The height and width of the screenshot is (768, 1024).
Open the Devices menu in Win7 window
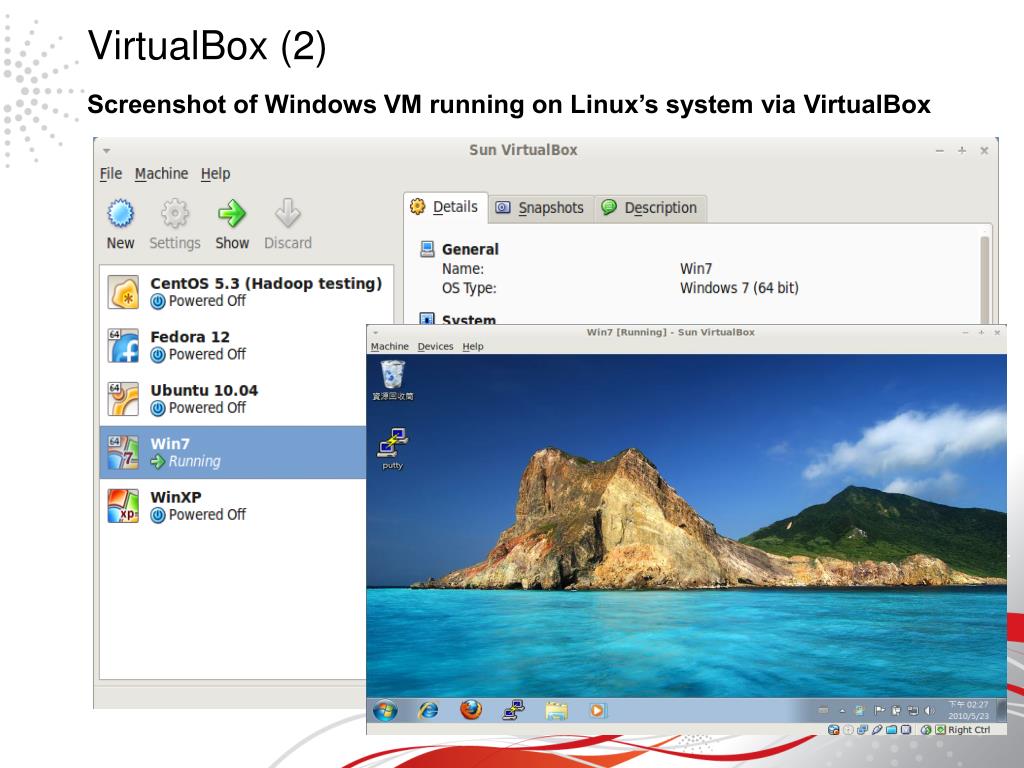coord(435,347)
